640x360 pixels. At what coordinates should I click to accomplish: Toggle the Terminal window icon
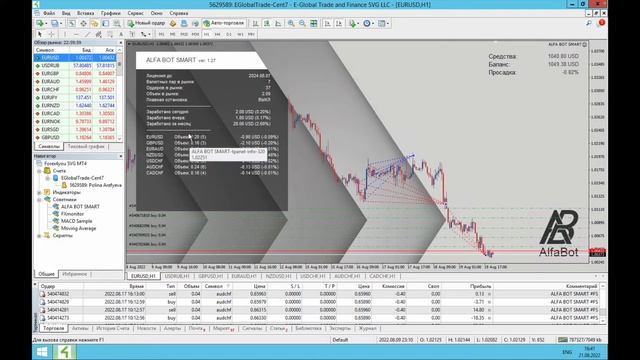106,23
